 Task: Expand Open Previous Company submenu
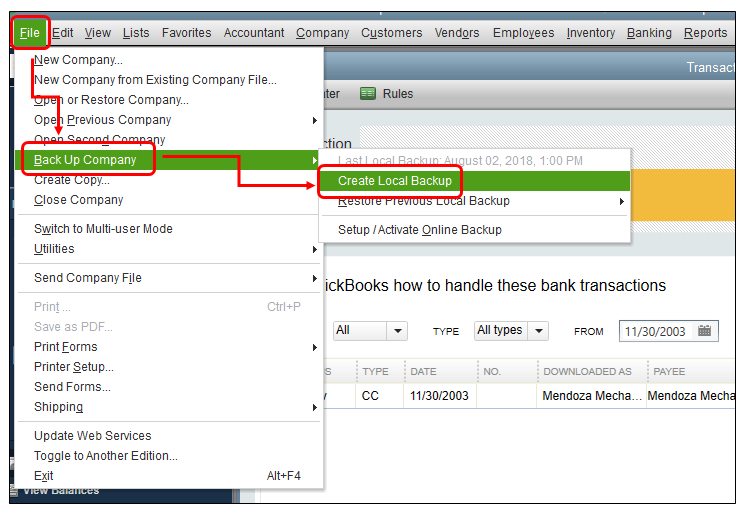point(169,120)
